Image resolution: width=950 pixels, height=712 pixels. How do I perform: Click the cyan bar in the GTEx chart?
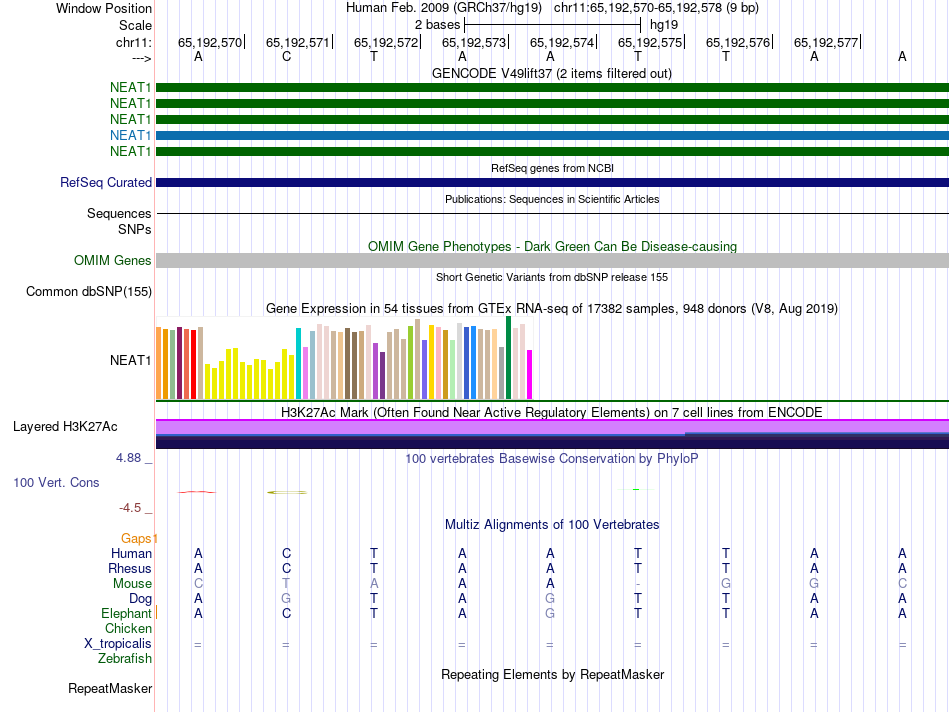298,364
